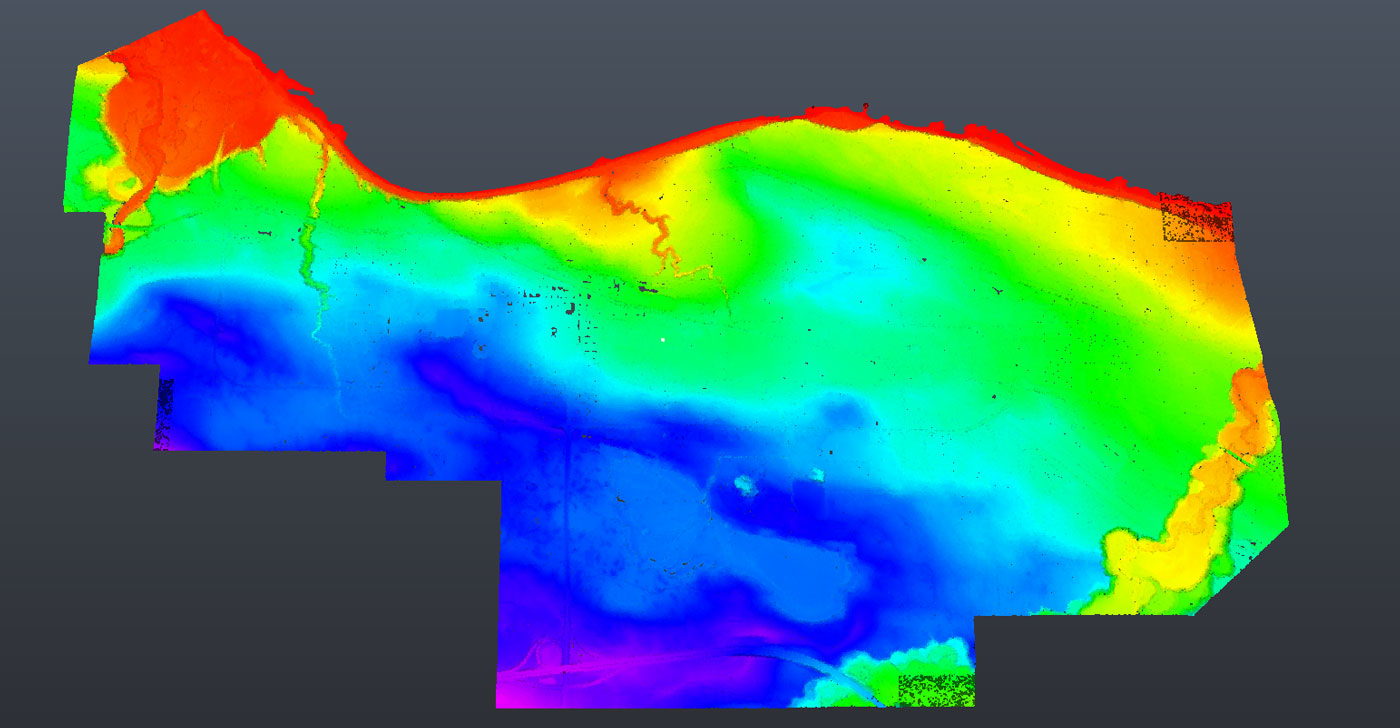Click the small orange blob on far-left edge
Viewport: 1400px width, 728px height.
coord(114,239)
